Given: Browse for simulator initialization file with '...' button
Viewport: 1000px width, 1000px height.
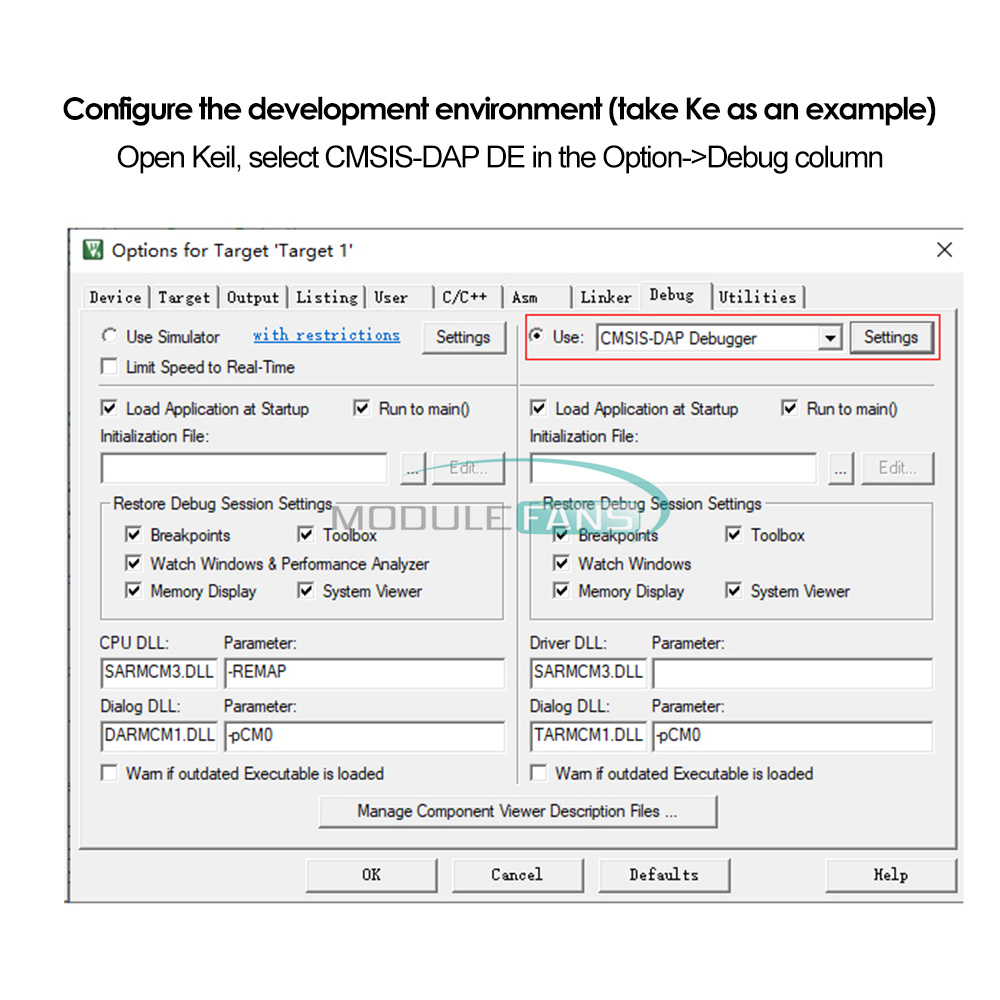Looking at the screenshot, I should (413, 468).
